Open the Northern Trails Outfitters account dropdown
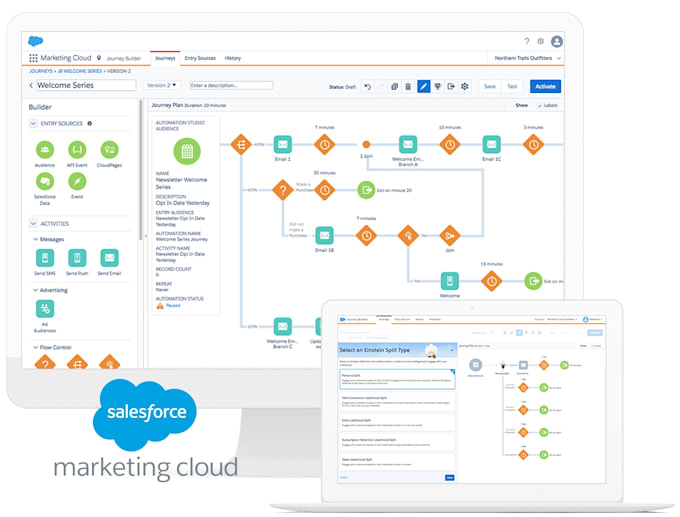 527,58
